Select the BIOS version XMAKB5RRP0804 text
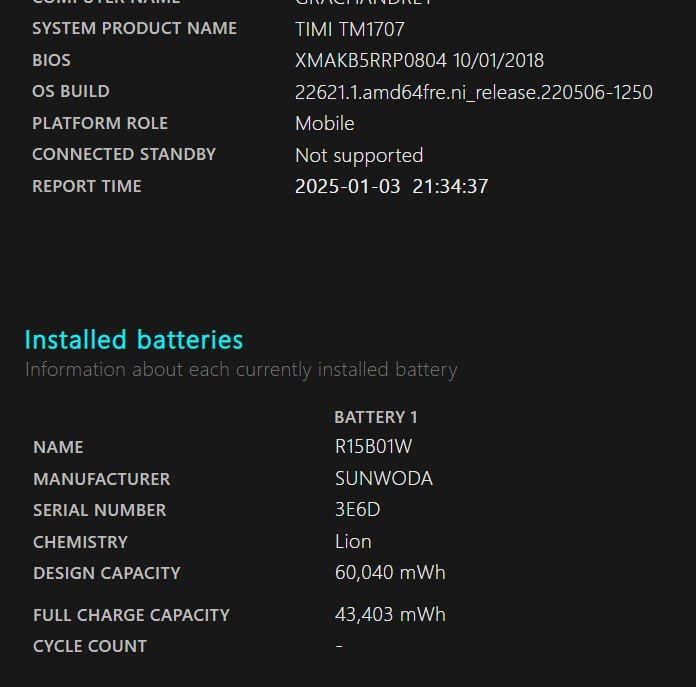 pyautogui.click(x=371, y=61)
